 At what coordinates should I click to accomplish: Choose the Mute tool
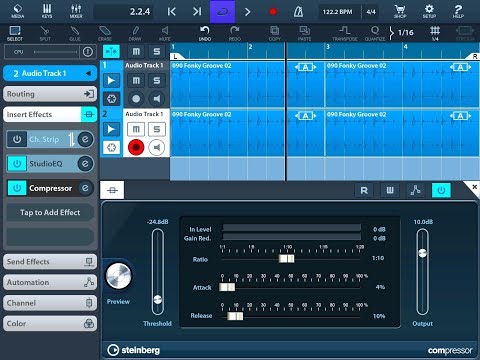(x=165, y=33)
